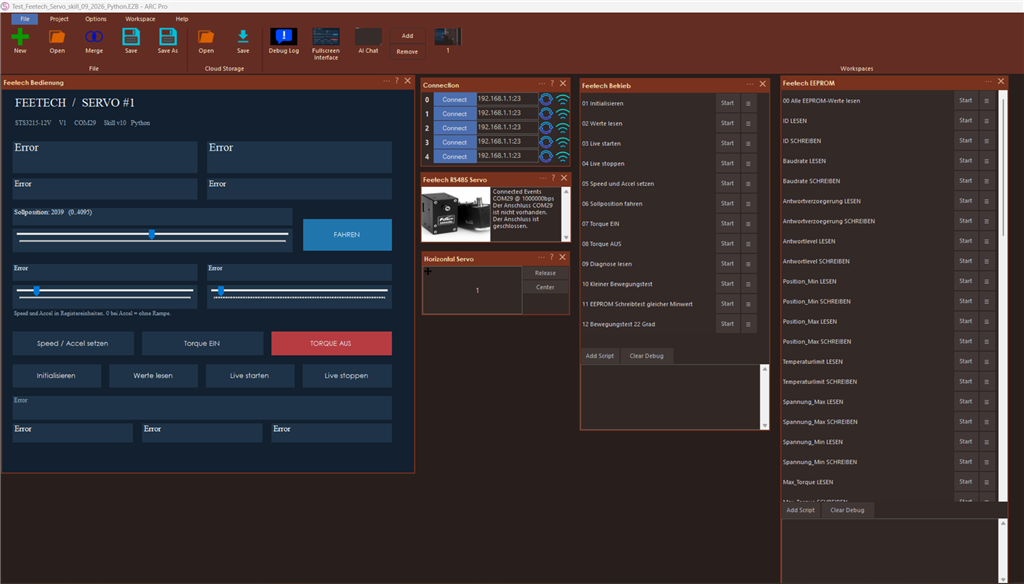Screen dimensions: 1024x584
Task: Open the File menu
Action: (25, 19)
